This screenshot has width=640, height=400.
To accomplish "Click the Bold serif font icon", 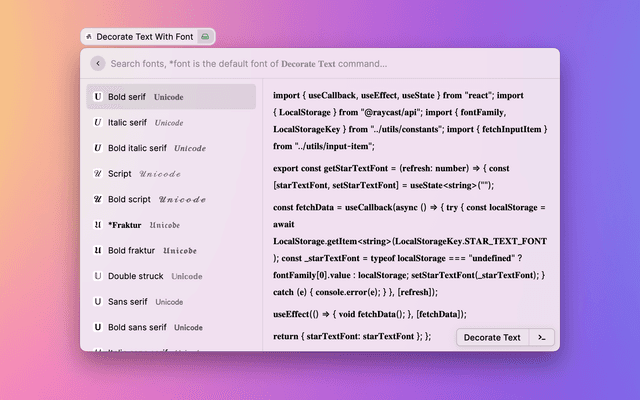I will tap(97, 97).
